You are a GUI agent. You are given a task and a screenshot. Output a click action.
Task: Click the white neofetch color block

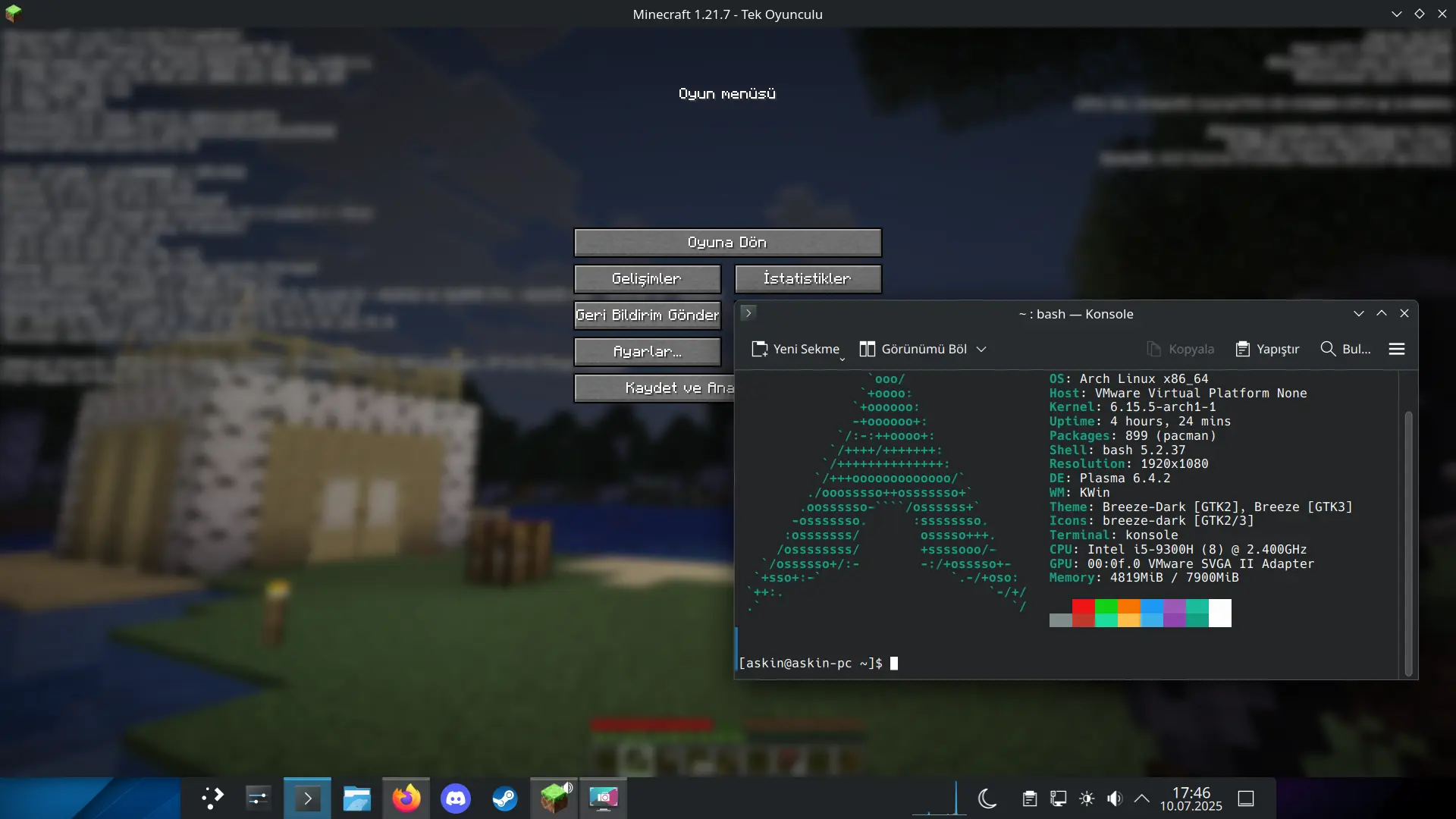pyautogui.click(x=1220, y=613)
